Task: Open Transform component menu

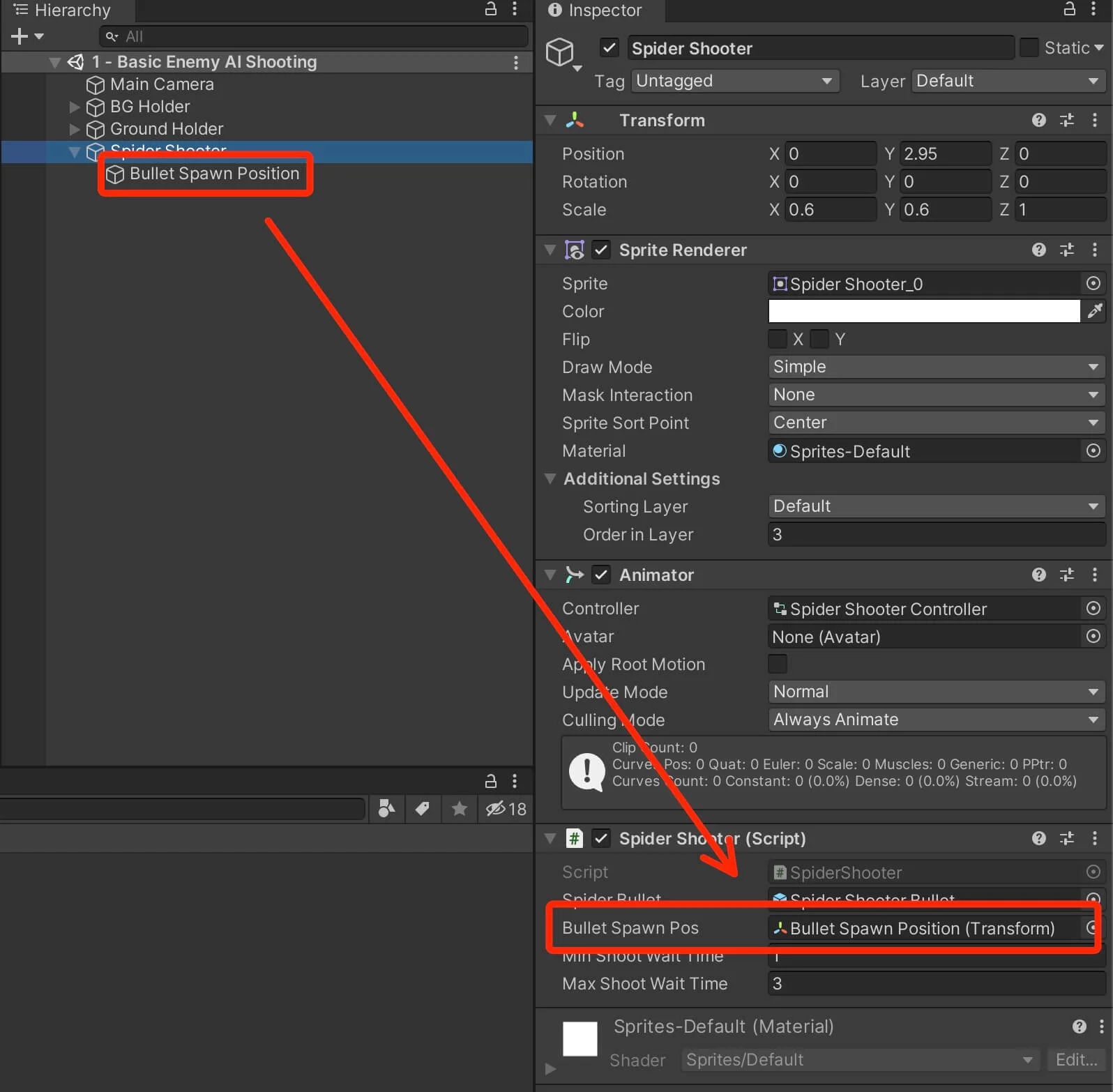Action: (1095, 121)
